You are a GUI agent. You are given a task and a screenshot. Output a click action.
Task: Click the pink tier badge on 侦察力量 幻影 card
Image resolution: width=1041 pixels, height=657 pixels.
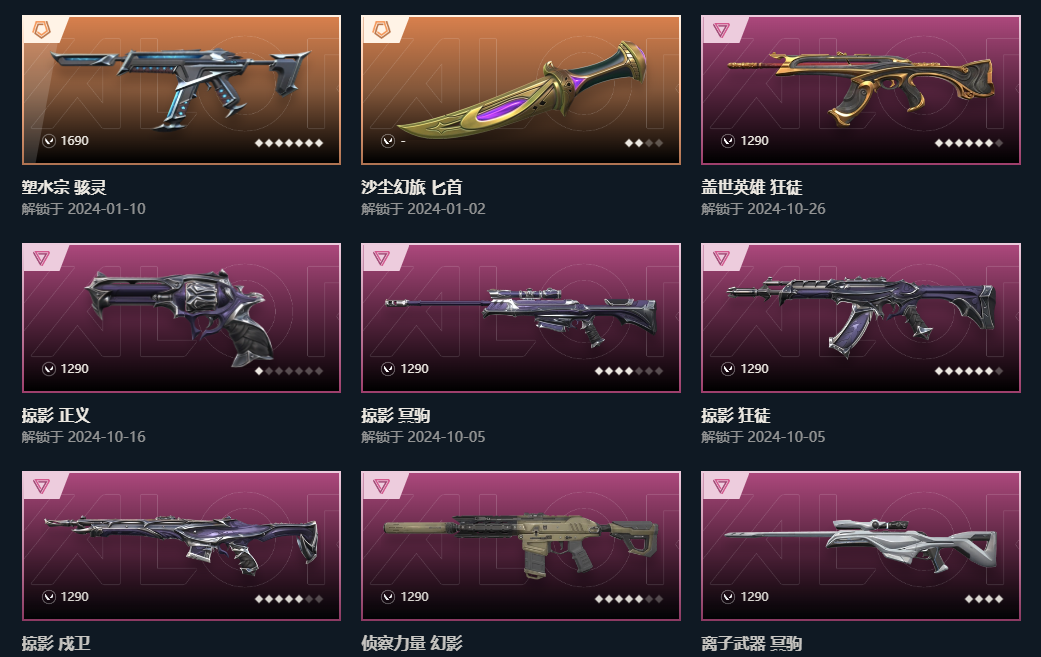381,486
